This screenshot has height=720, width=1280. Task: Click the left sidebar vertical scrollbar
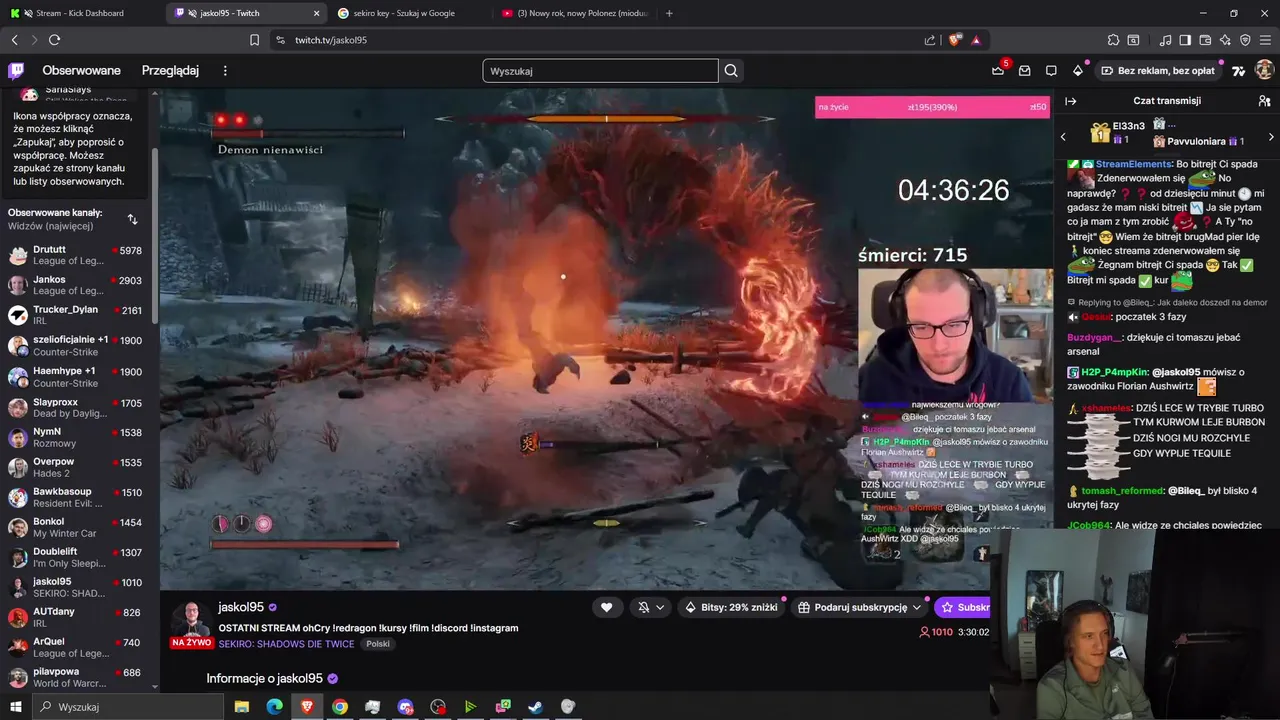point(155,235)
